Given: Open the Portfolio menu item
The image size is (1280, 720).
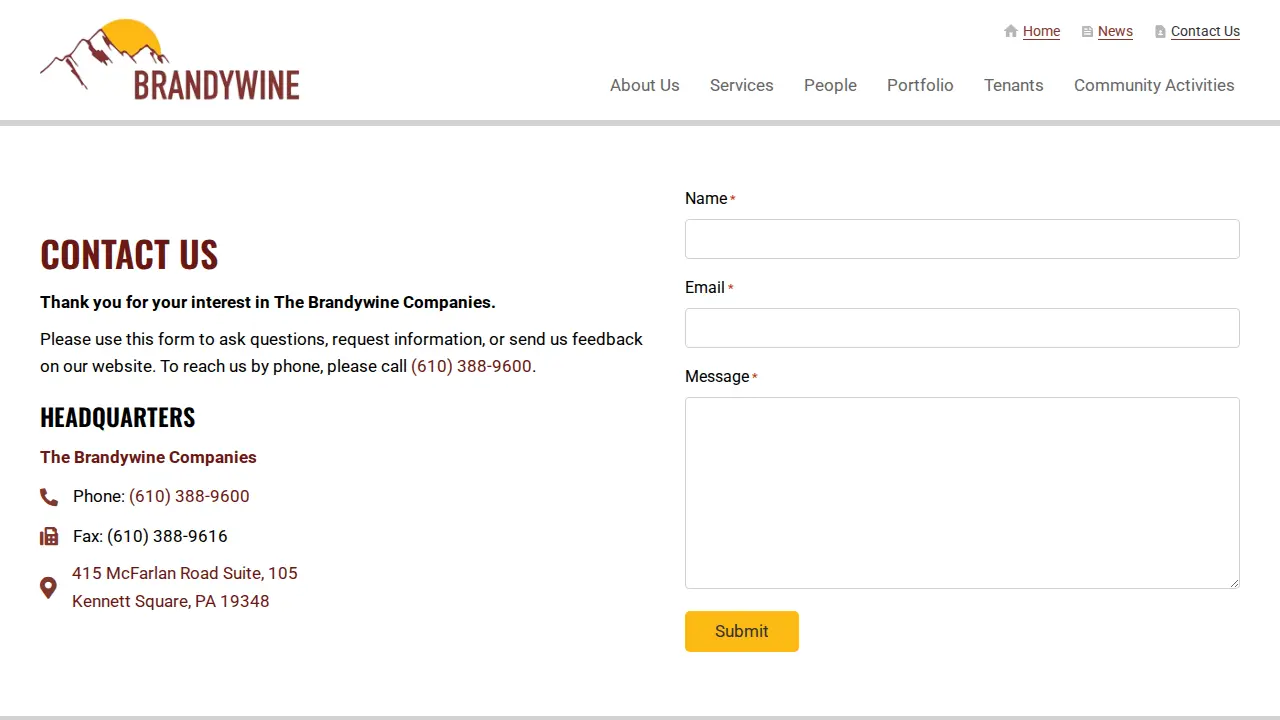Looking at the screenshot, I should (920, 85).
